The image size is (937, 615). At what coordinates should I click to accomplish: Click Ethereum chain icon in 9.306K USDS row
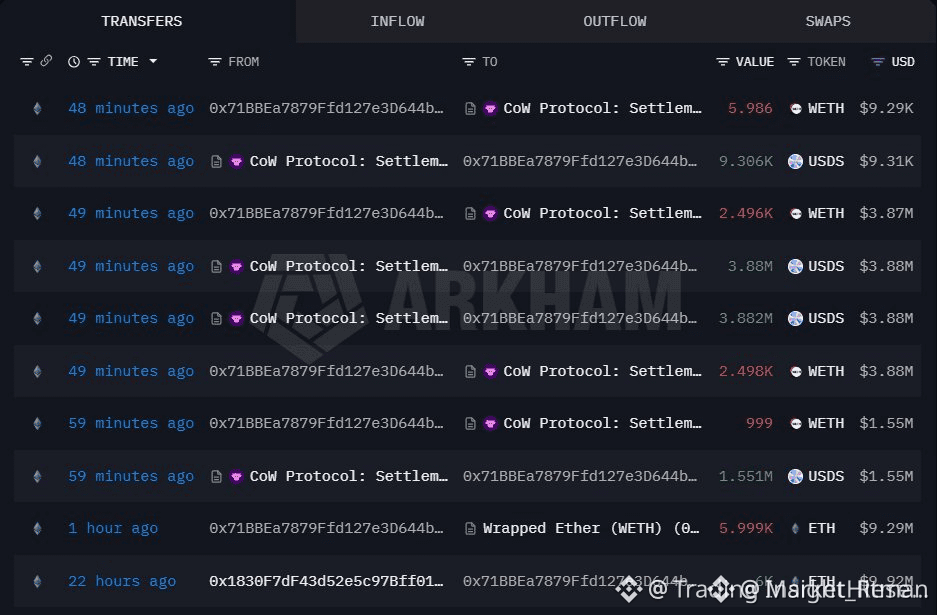pos(37,161)
